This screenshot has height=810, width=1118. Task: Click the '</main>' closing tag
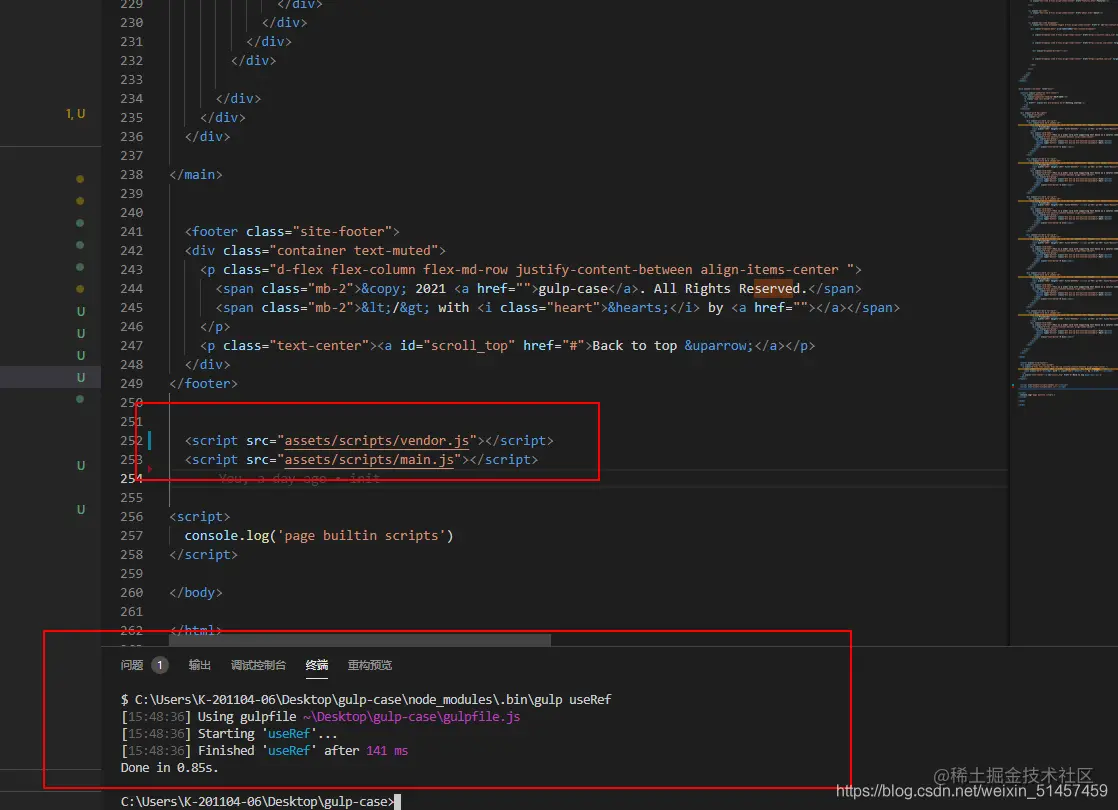196,175
